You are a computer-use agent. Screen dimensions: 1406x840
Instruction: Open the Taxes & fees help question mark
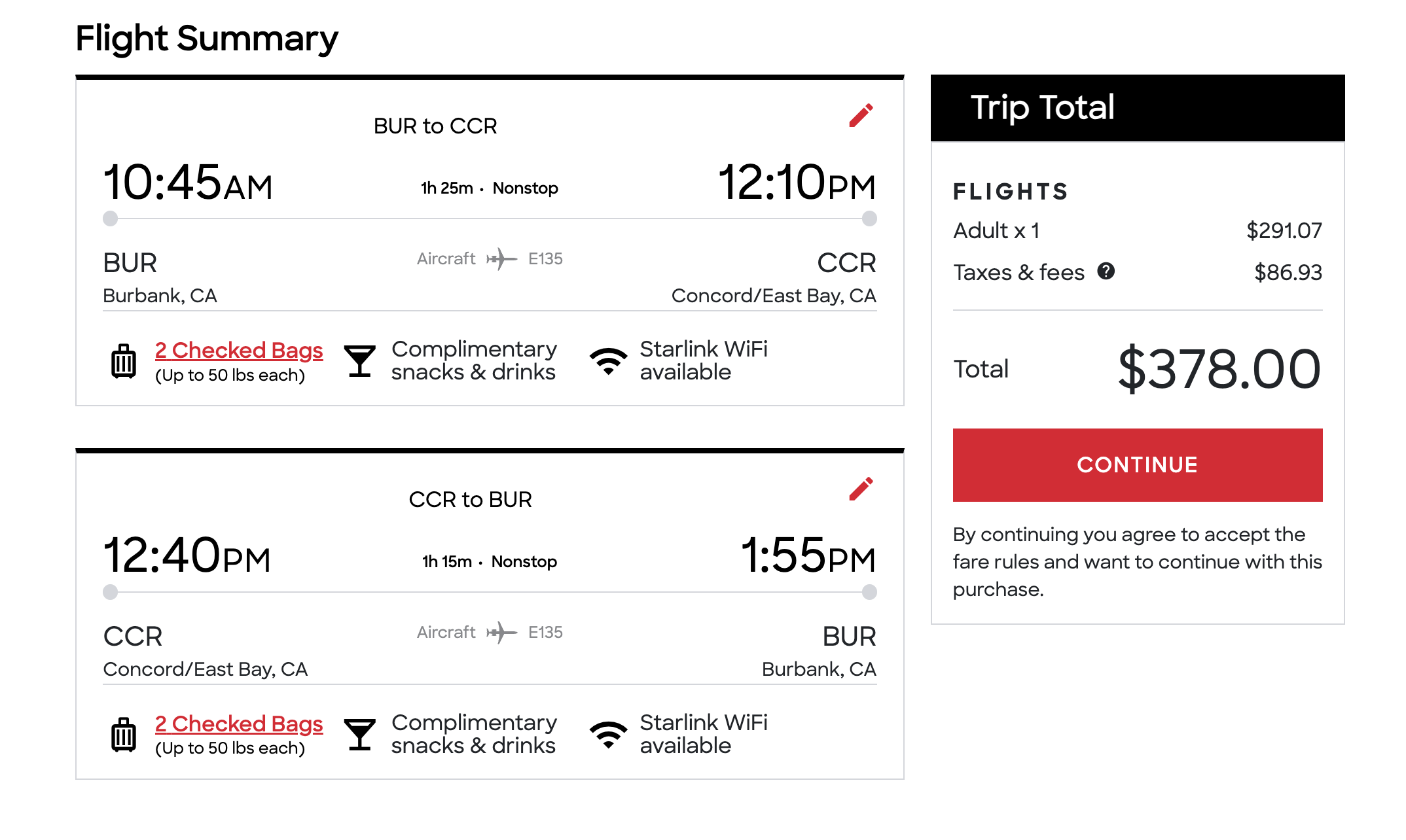pyautogui.click(x=1106, y=271)
